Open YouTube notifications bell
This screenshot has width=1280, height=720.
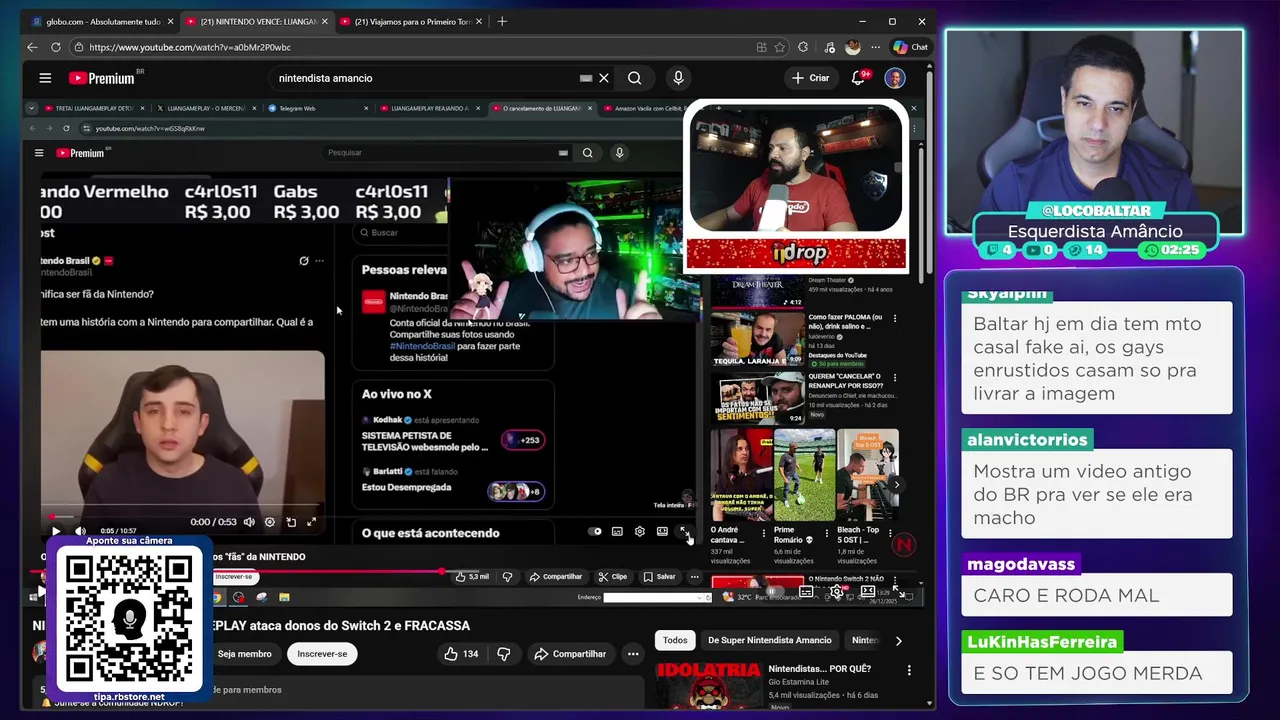click(858, 78)
